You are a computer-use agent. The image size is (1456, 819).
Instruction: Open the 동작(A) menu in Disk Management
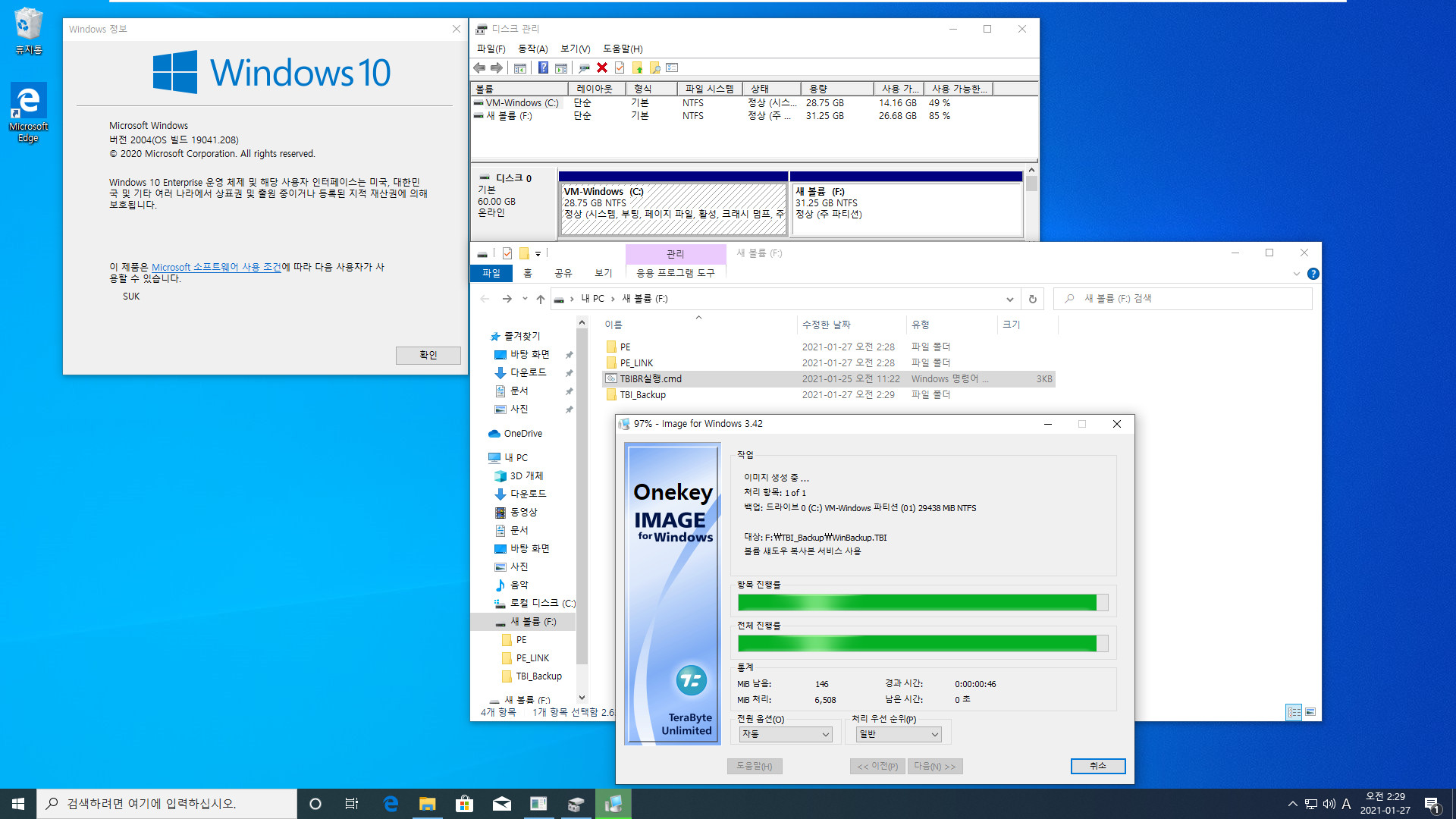[x=533, y=49]
